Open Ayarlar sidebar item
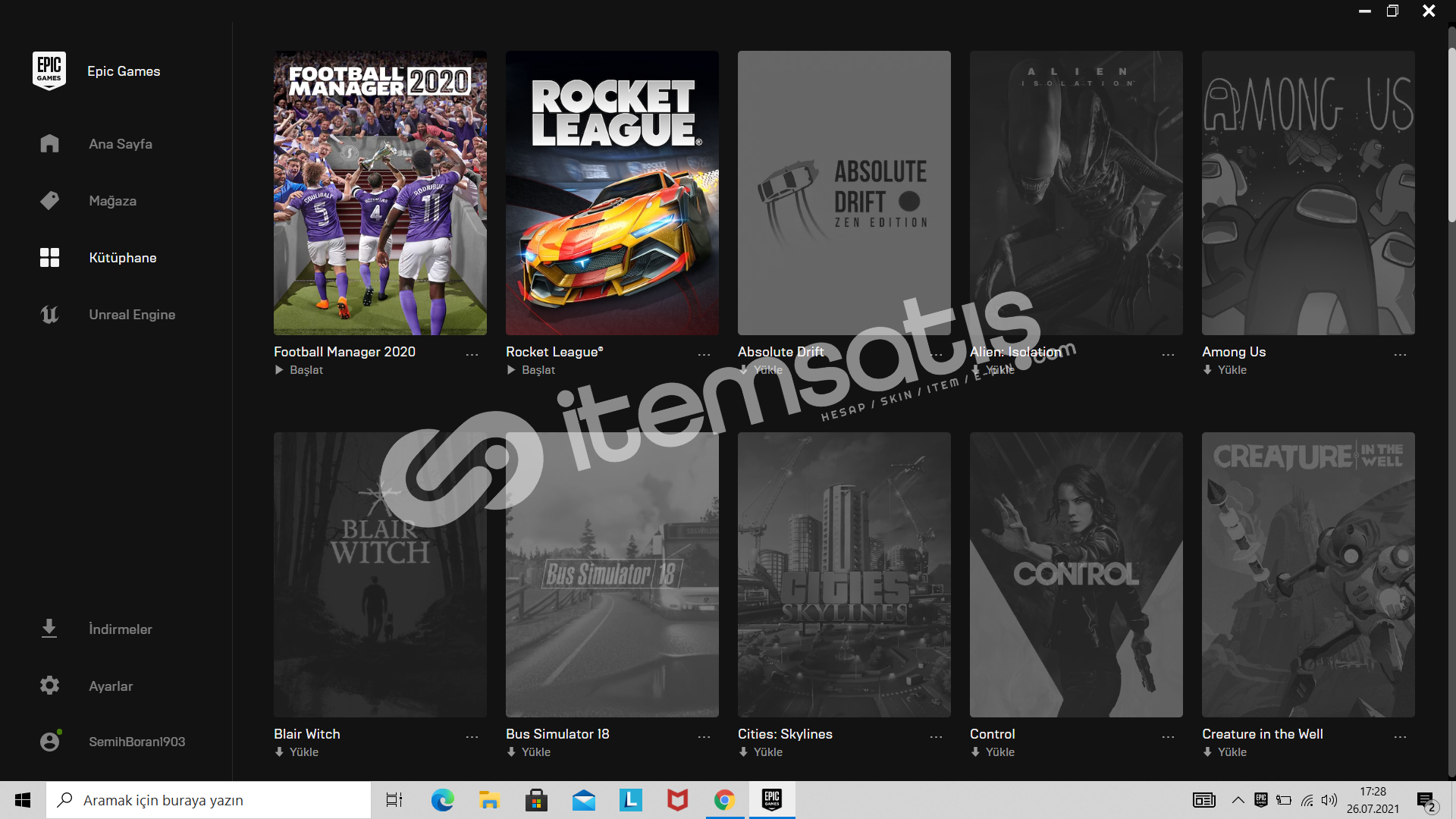The height and width of the screenshot is (819, 1456). pyautogui.click(x=111, y=686)
